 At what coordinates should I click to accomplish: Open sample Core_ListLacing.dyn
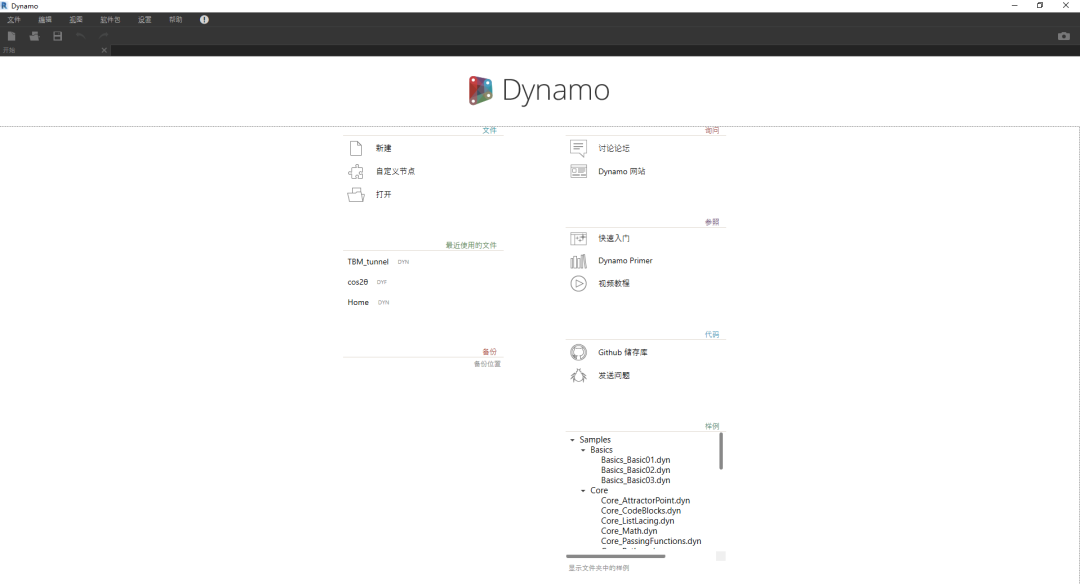tap(637, 521)
